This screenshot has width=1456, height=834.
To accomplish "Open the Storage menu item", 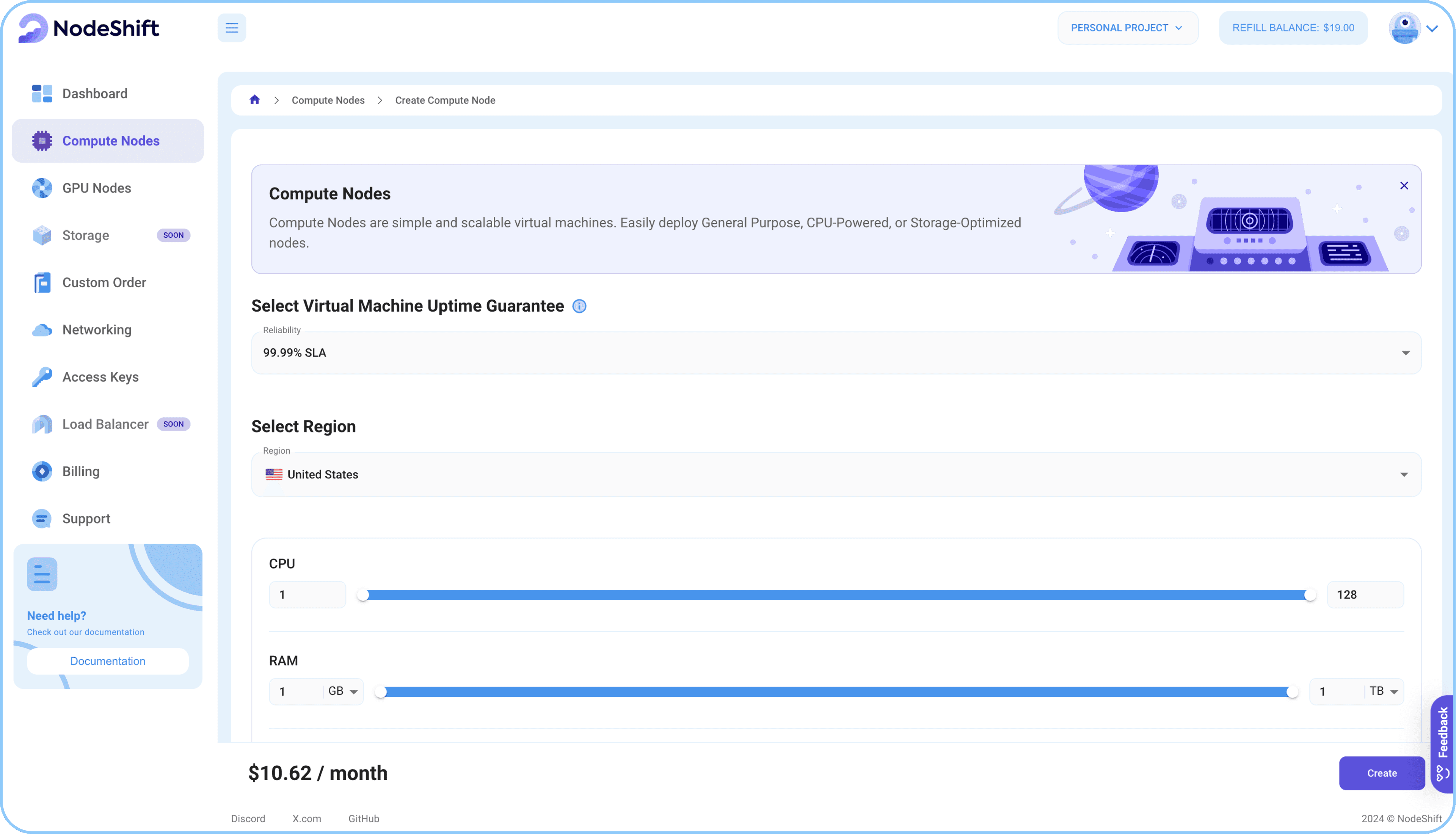I will [x=108, y=235].
